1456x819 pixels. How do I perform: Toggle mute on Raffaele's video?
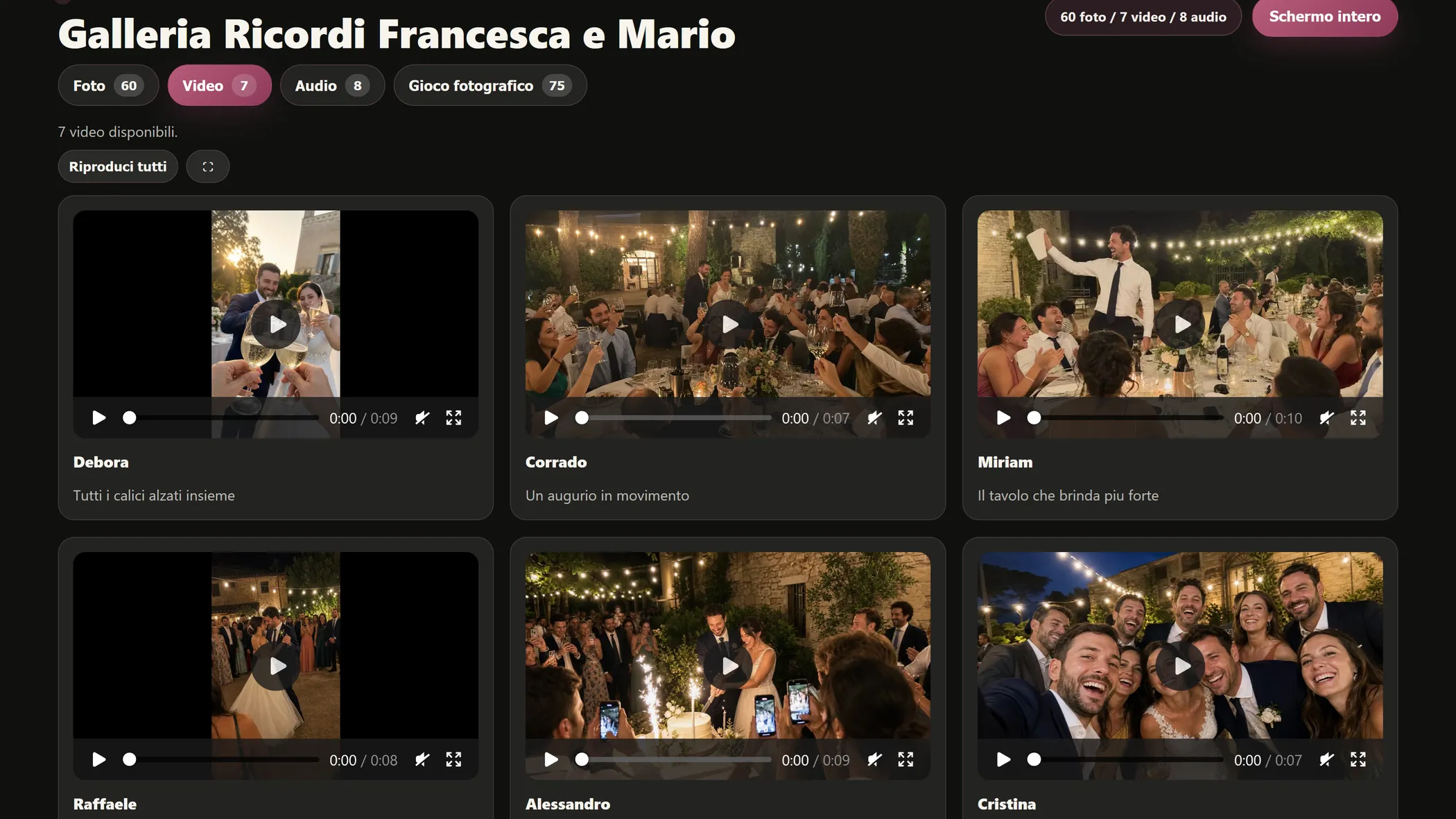click(x=422, y=759)
